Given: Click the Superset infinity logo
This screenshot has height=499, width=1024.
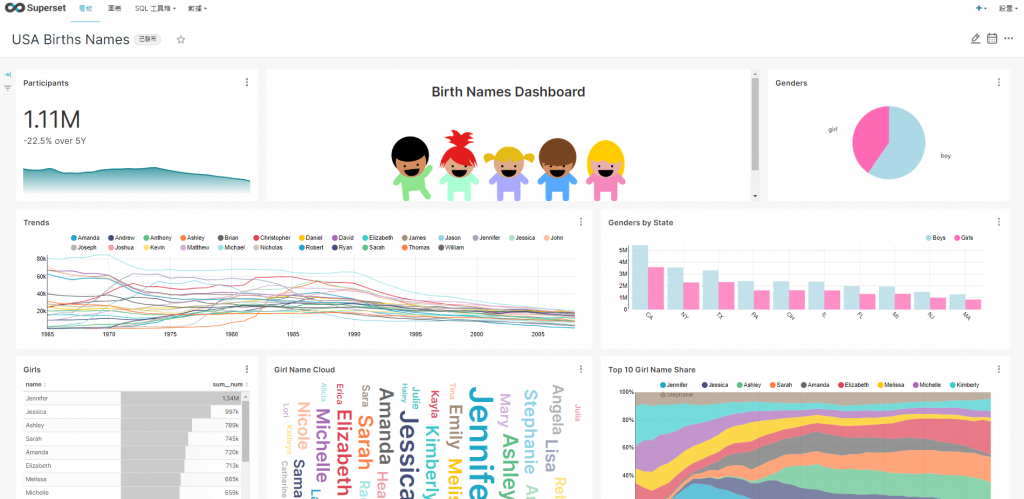Looking at the screenshot, I should pos(14,8).
